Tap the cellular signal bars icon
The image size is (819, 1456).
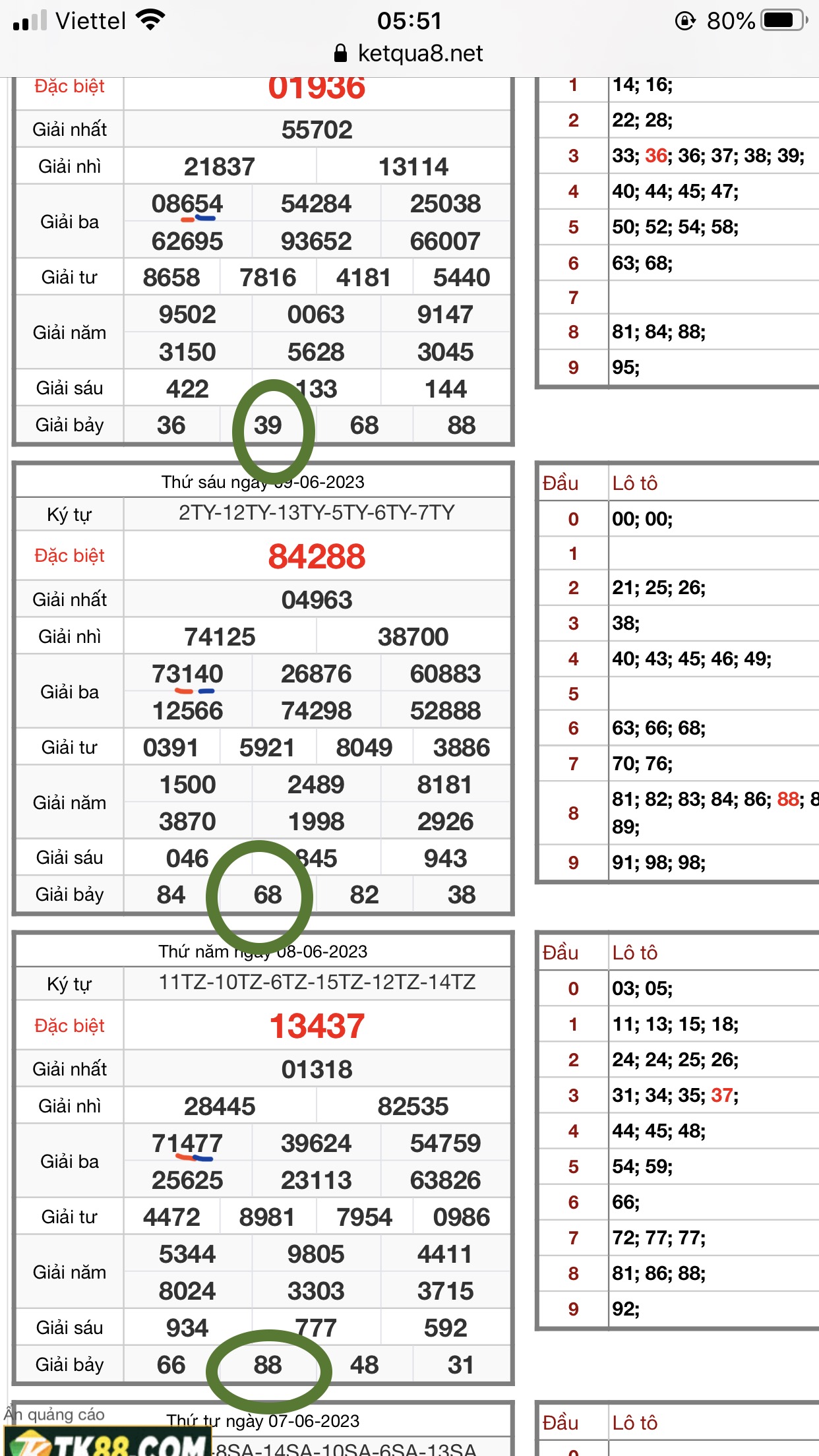(x=30, y=20)
